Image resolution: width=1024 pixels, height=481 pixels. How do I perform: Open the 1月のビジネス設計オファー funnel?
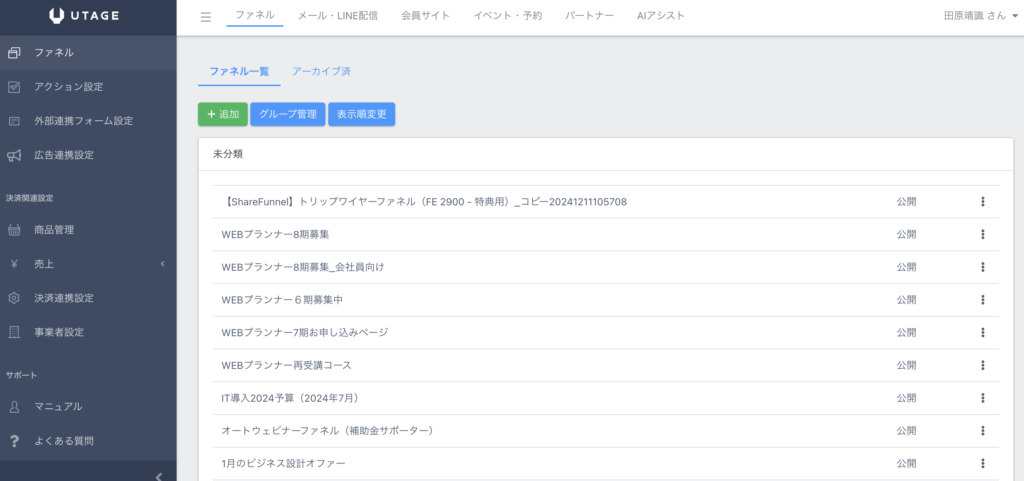click(x=283, y=463)
